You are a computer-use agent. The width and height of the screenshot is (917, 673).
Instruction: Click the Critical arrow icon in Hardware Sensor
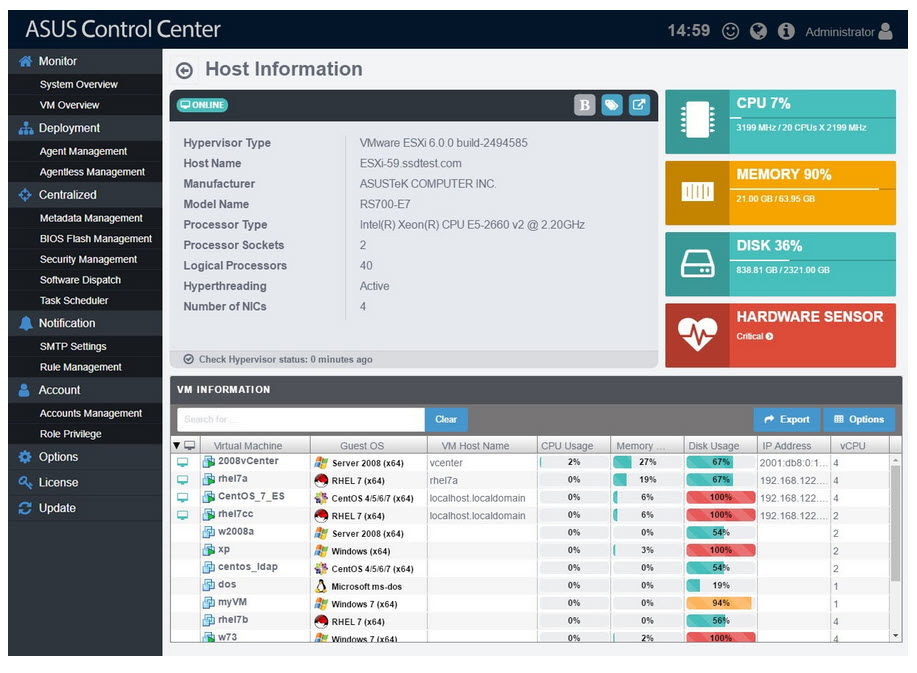(770, 336)
